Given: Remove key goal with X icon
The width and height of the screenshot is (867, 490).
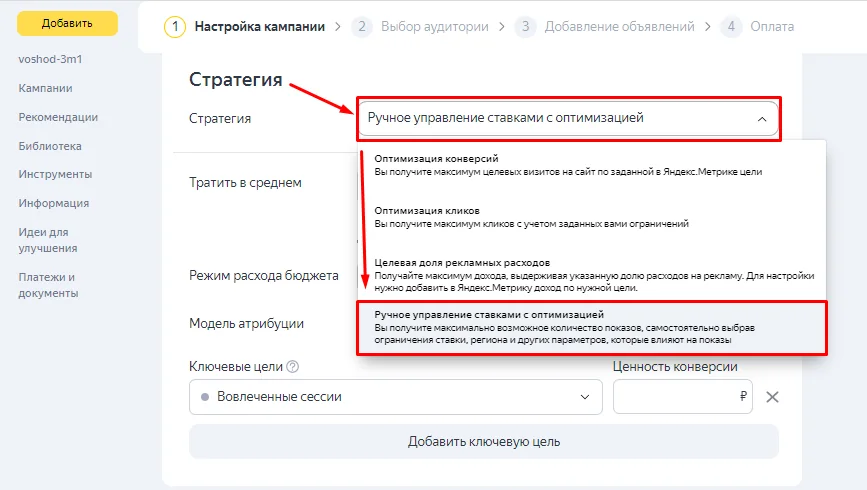Looking at the screenshot, I should (772, 397).
